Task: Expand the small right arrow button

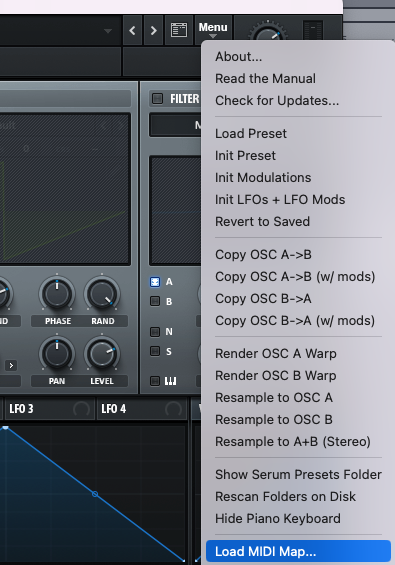Action: (11, 365)
